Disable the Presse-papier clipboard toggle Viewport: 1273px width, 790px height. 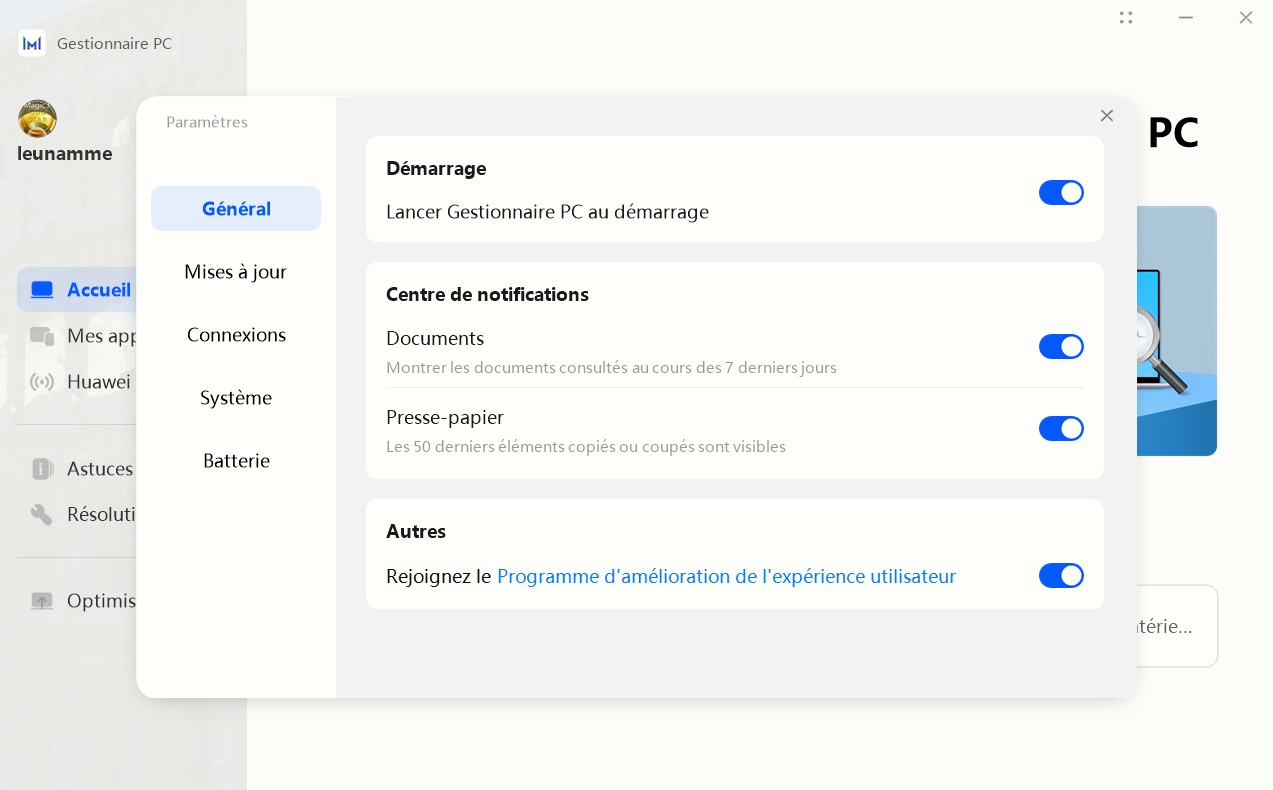pyautogui.click(x=1061, y=428)
